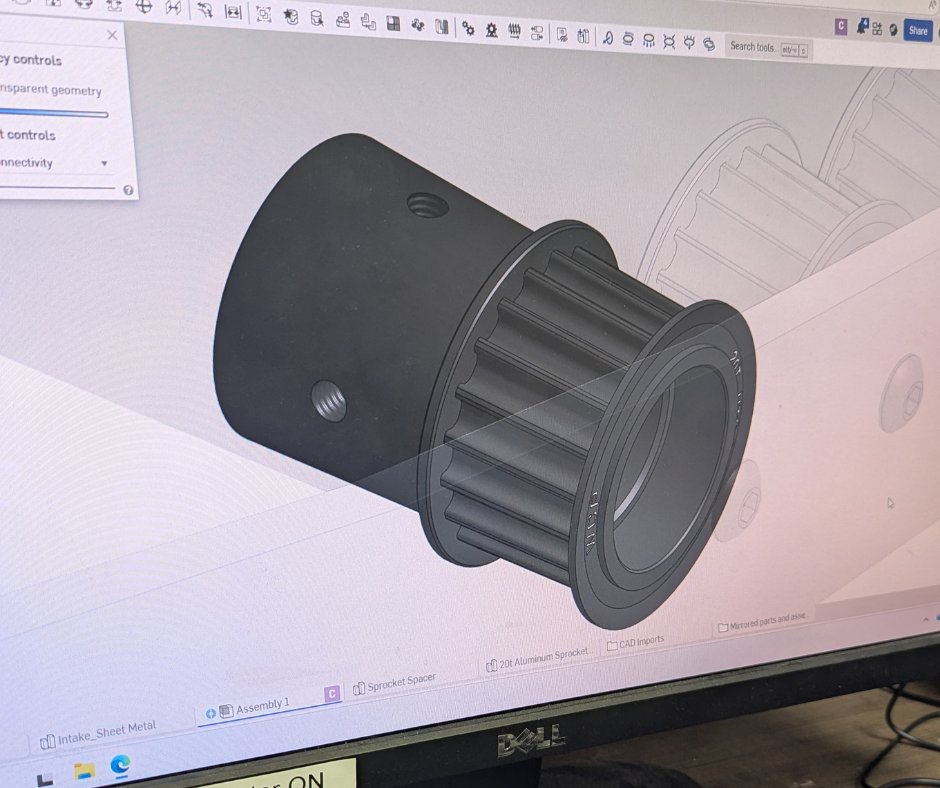Select the group tool icon

[x=263, y=14]
